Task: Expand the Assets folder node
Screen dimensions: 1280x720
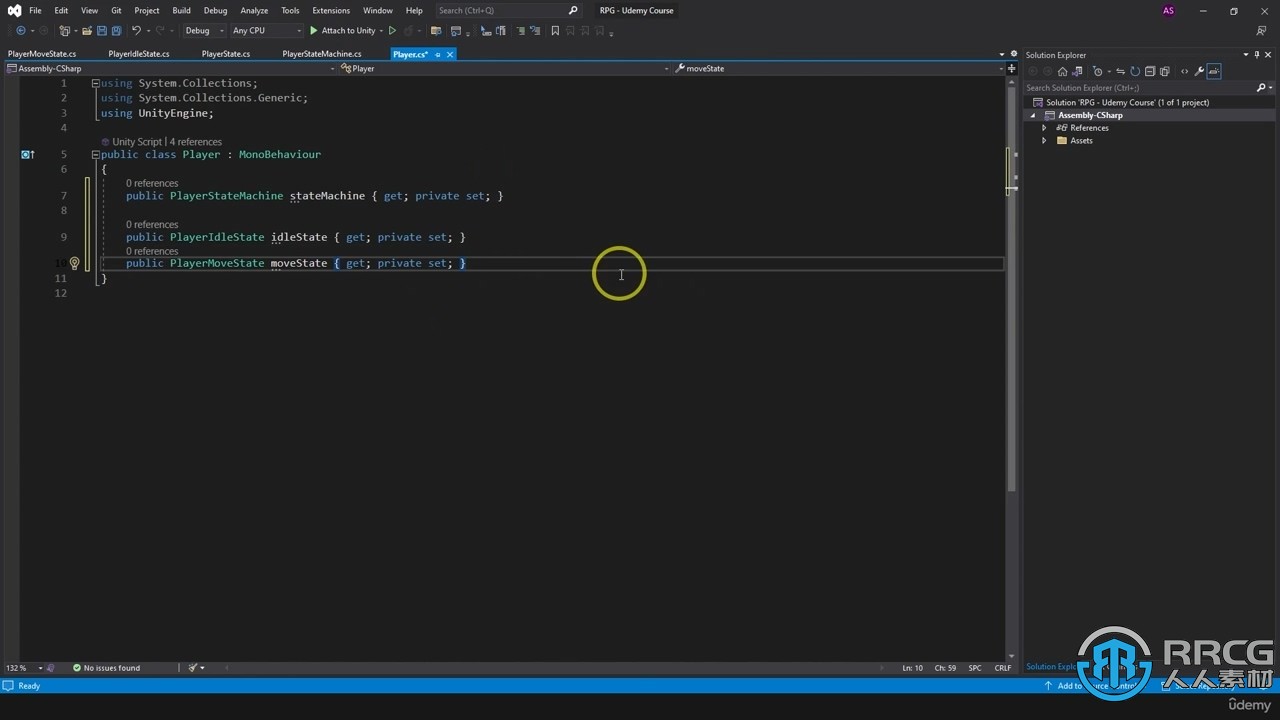Action: pos(1044,141)
